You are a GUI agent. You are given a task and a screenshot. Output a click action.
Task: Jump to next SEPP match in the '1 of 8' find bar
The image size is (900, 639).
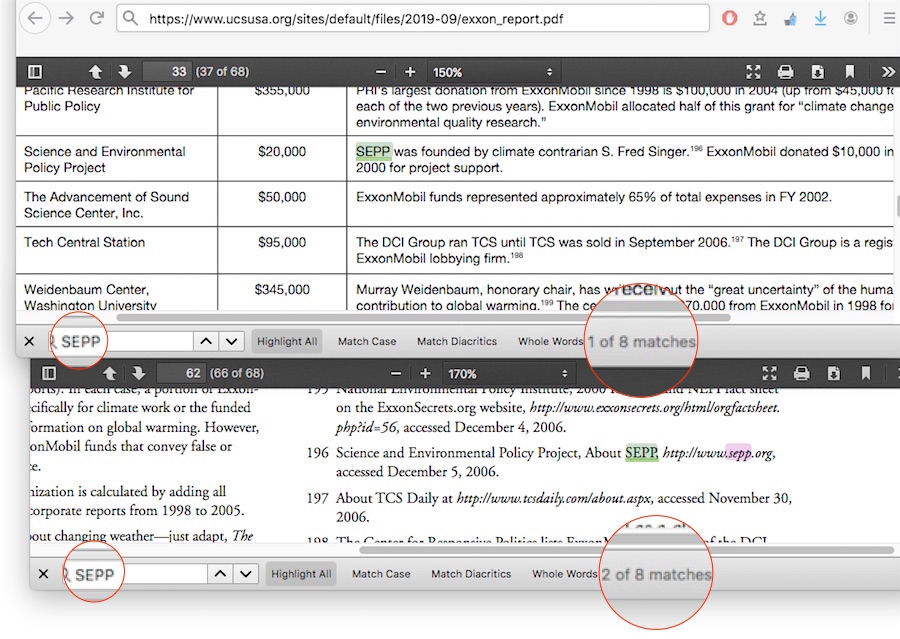232,341
